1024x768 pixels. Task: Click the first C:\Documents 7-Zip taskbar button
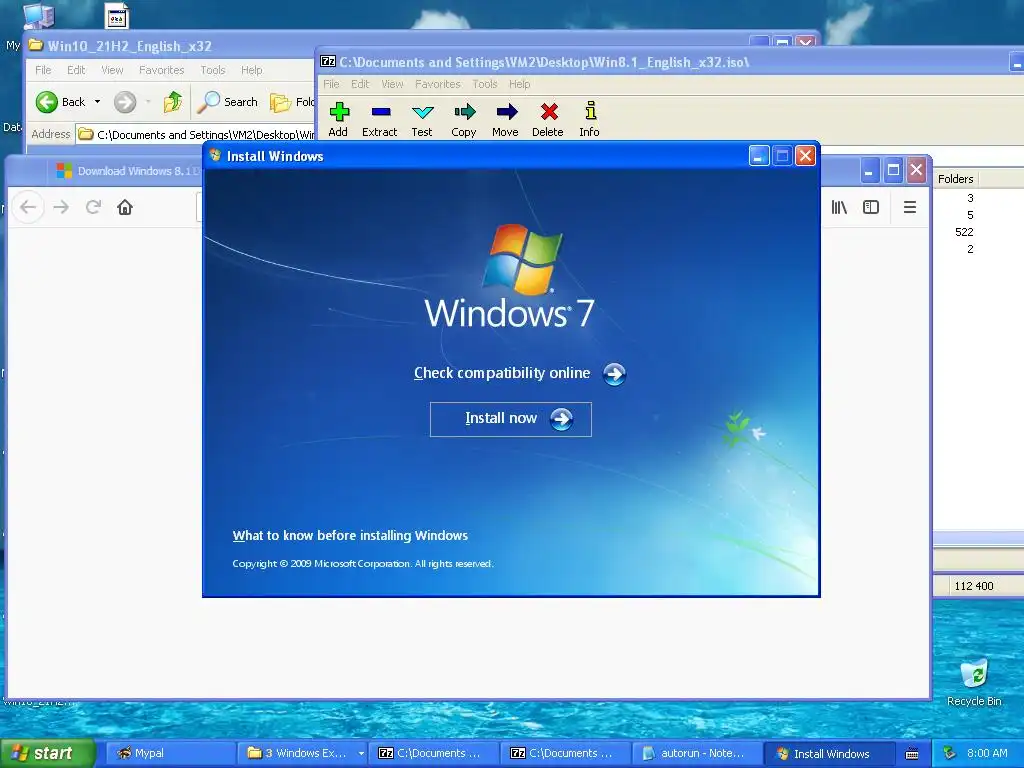(x=434, y=754)
